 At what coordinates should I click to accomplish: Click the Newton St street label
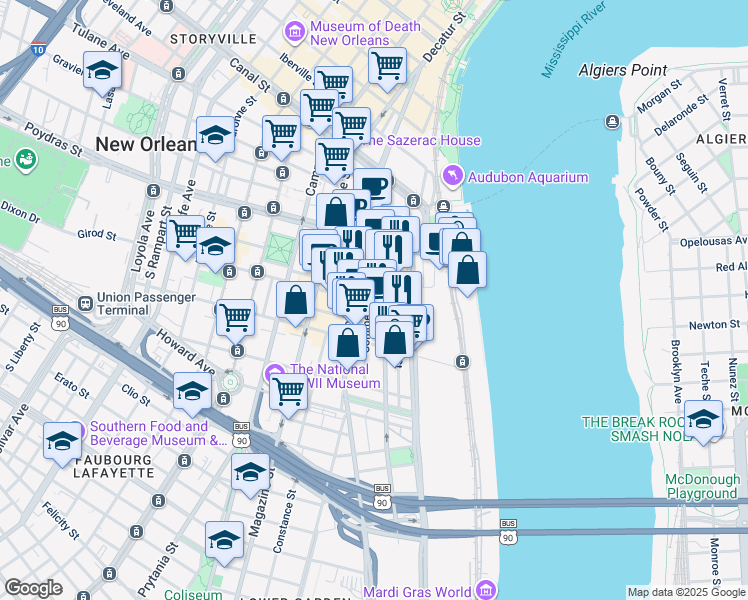click(714, 325)
